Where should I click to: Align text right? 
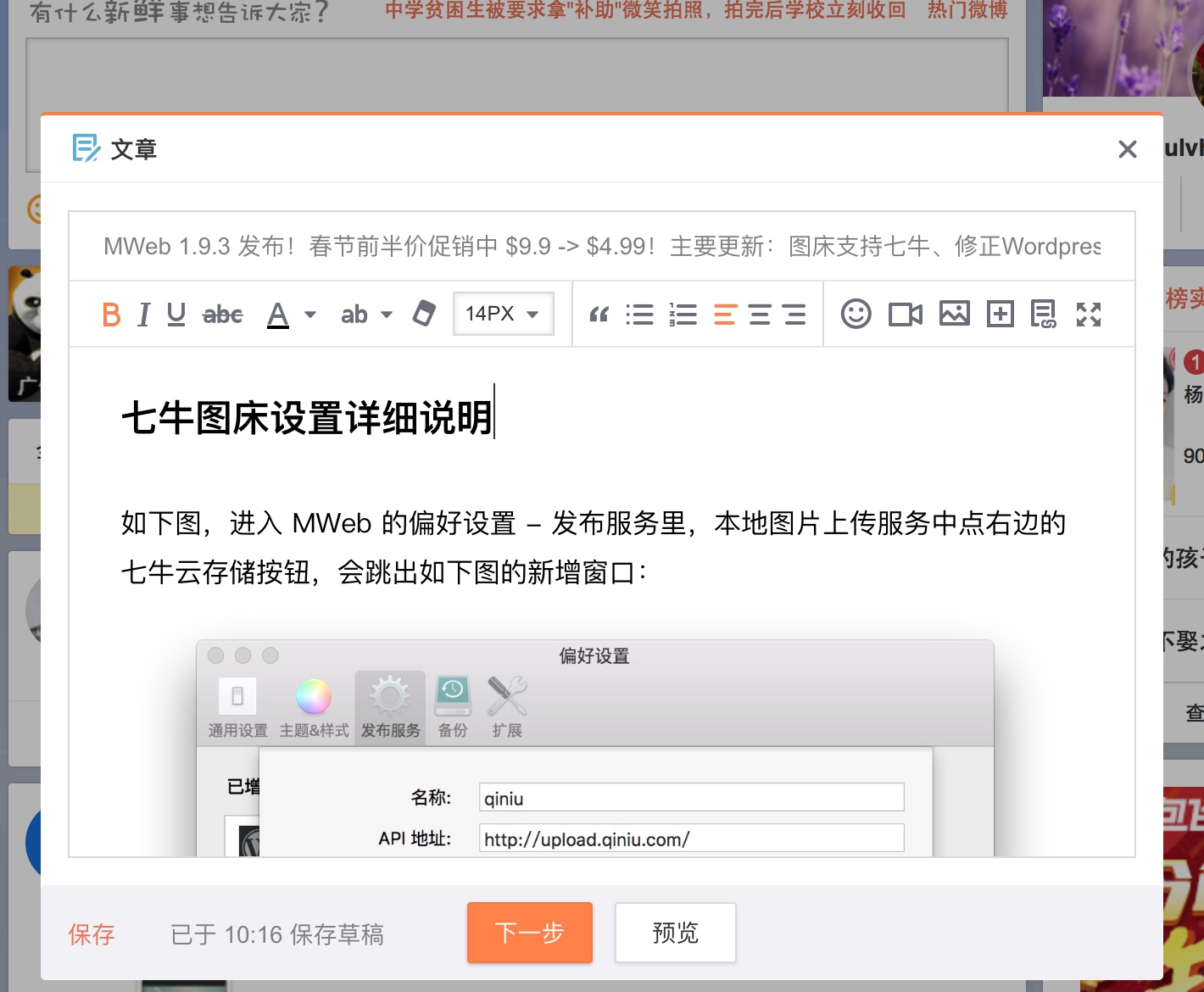794,315
